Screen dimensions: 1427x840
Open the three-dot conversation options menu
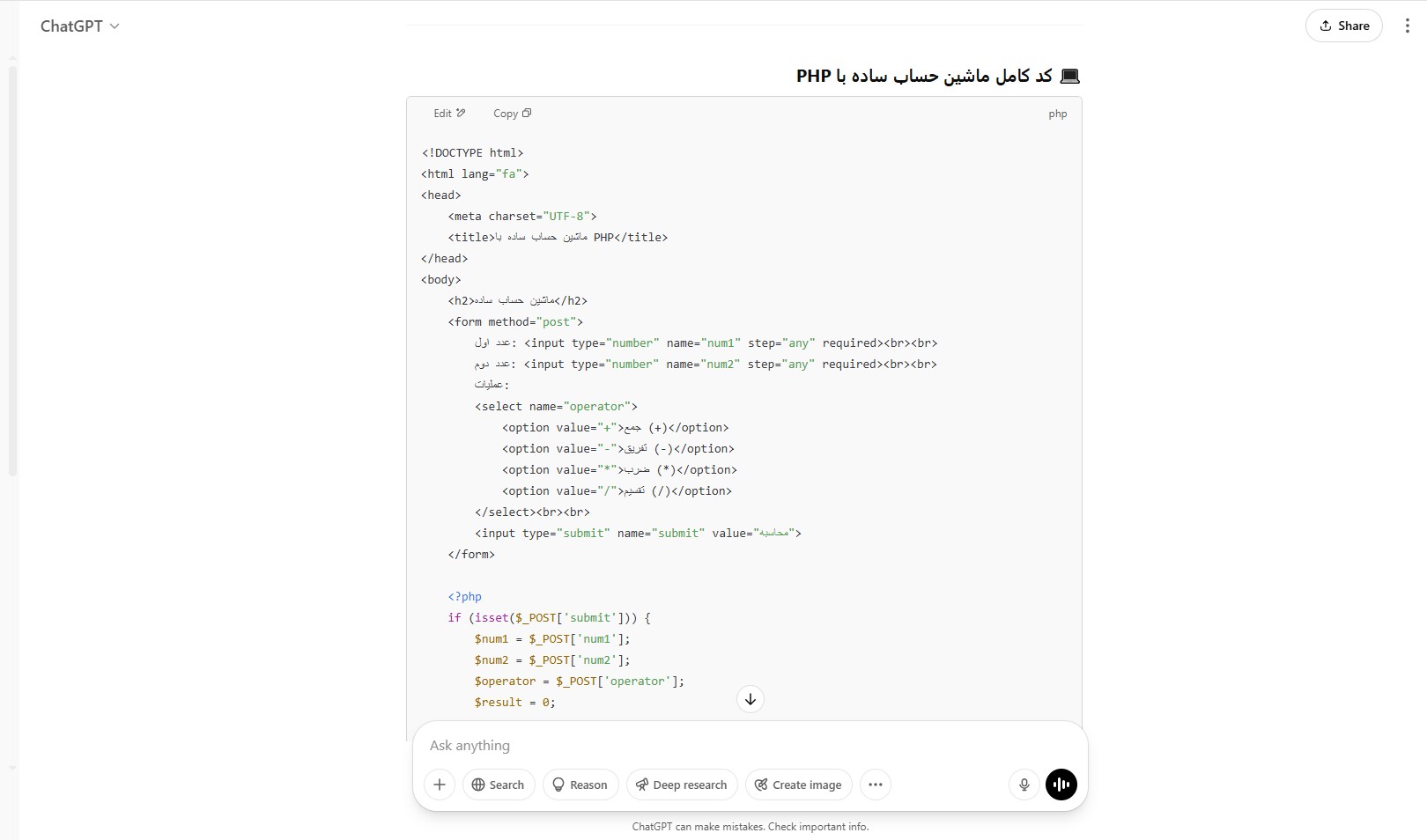[x=1407, y=26]
